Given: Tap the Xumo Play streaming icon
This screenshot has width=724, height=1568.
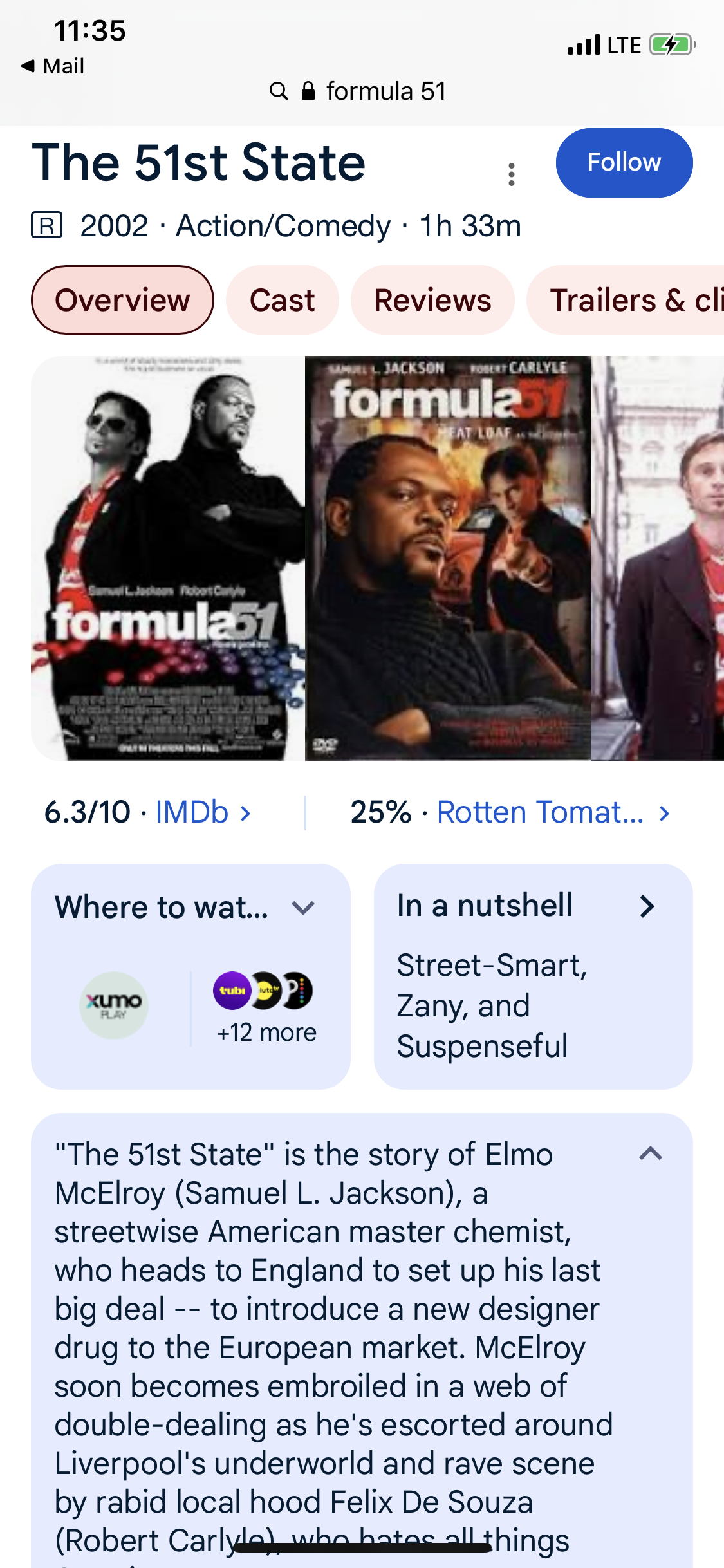Looking at the screenshot, I should (x=114, y=1005).
